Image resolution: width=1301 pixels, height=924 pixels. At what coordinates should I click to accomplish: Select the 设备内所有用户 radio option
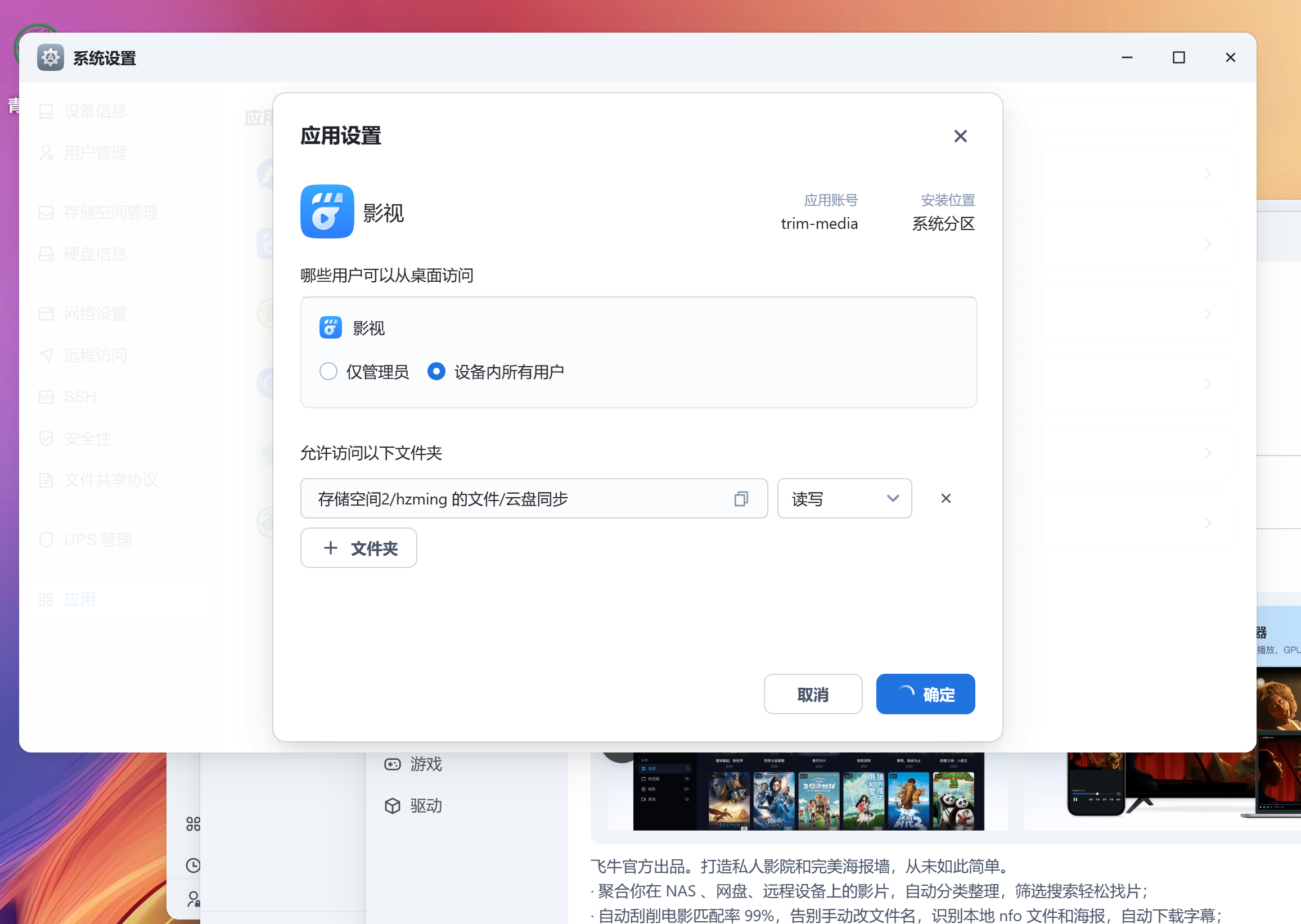pyautogui.click(x=496, y=372)
